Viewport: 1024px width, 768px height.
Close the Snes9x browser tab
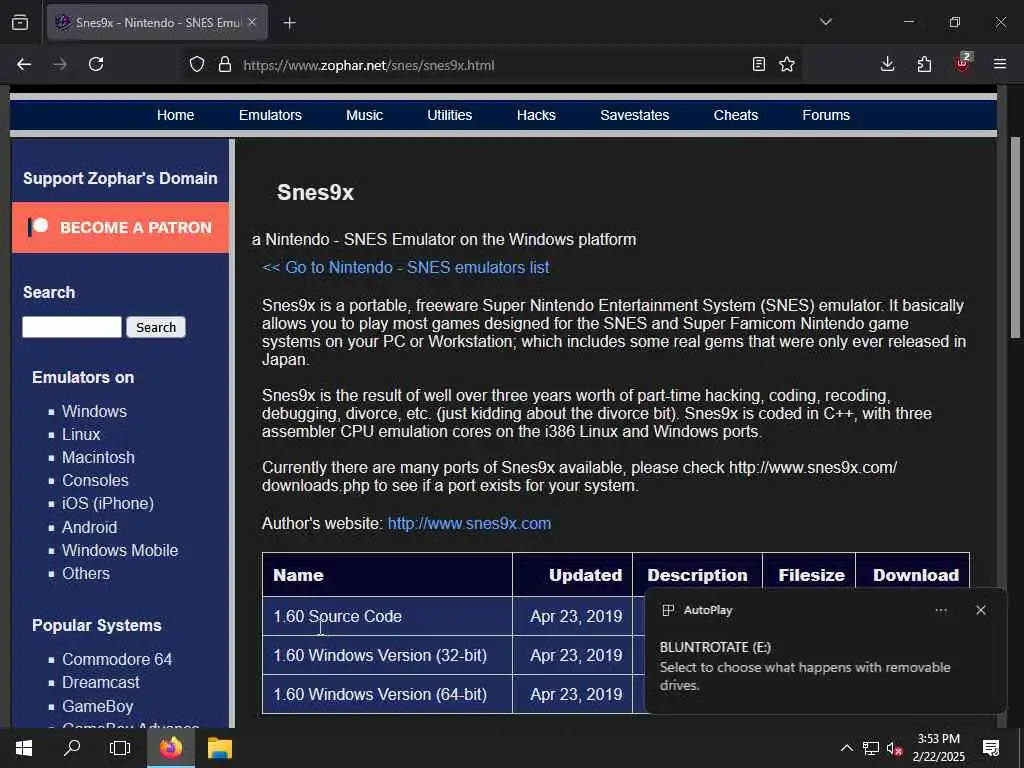pos(252,22)
